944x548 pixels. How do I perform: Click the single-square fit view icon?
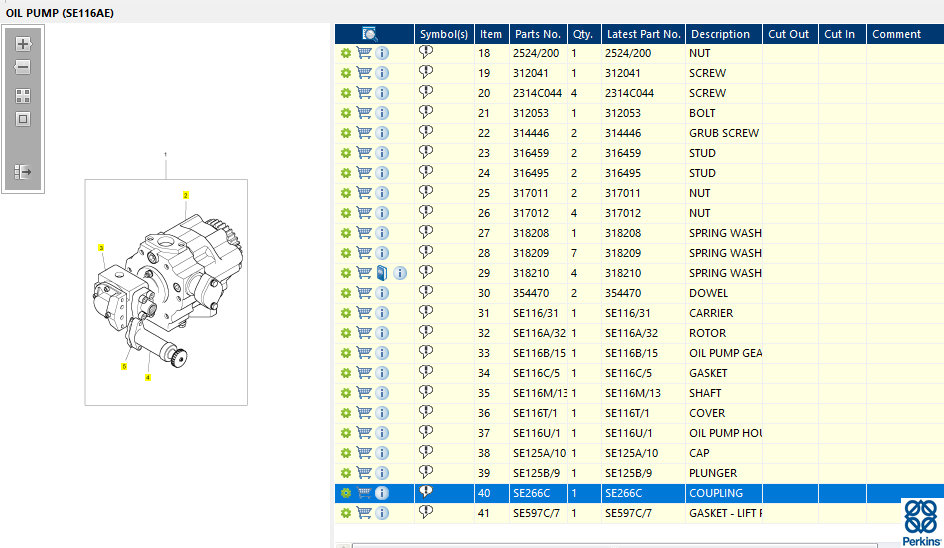click(23, 119)
